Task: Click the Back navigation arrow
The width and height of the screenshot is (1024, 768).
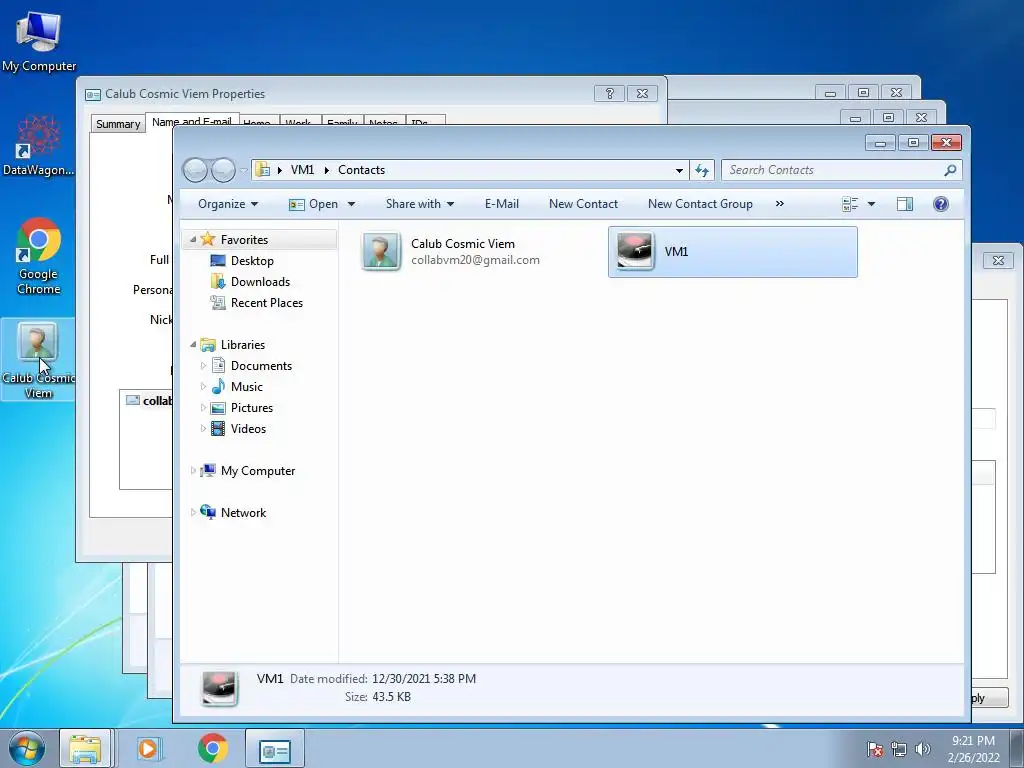Action: click(195, 170)
